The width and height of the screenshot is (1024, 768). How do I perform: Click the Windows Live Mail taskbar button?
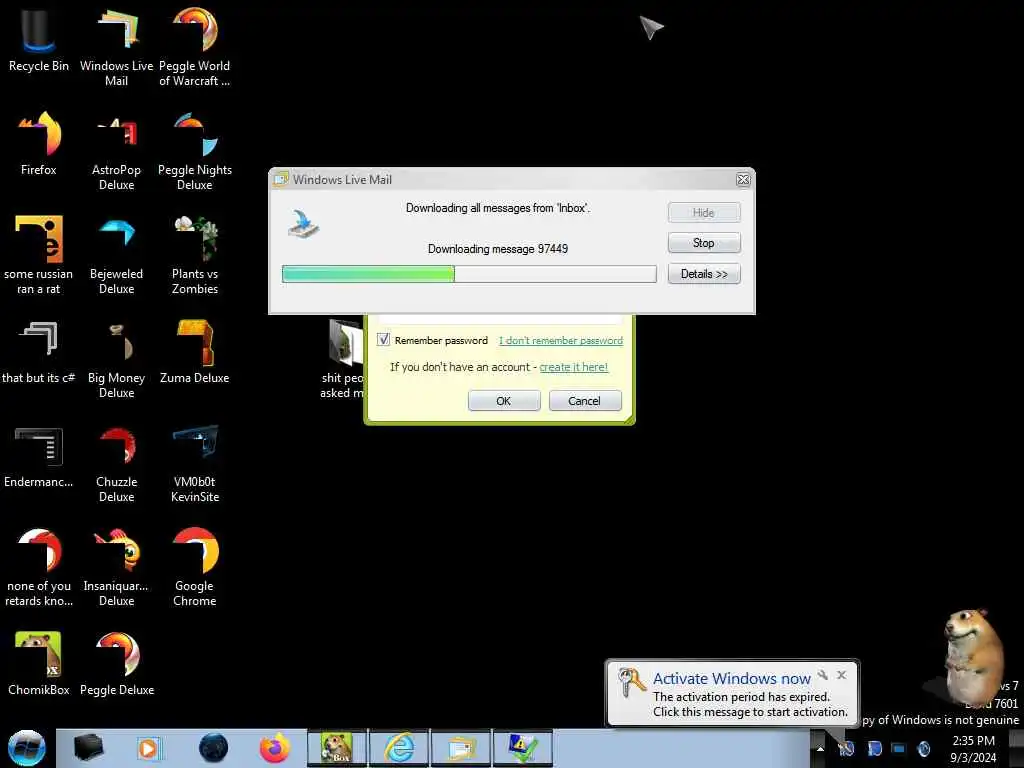click(x=461, y=748)
